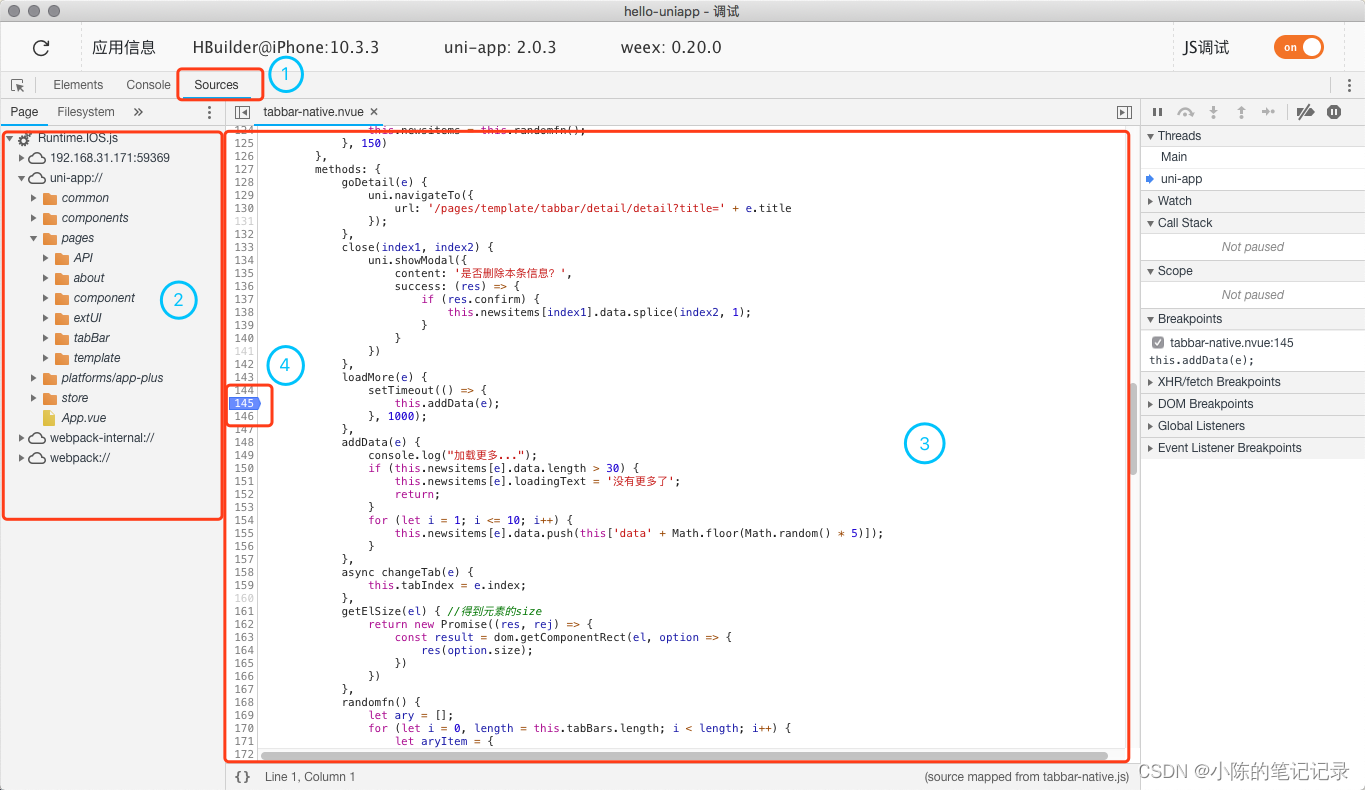
Task: Collapse the uni-app:// tree node
Action: click(22, 178)
